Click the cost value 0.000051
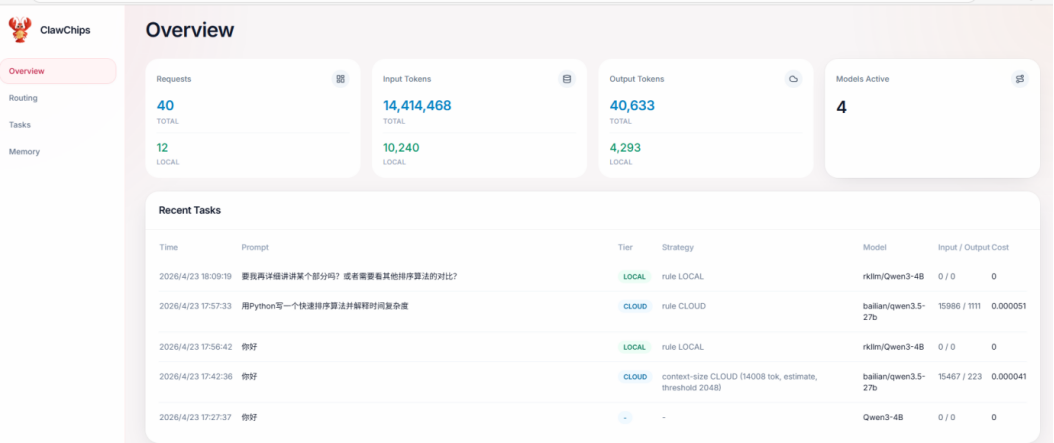This screenshot has width=1054, height=443. coord(1008,306)
